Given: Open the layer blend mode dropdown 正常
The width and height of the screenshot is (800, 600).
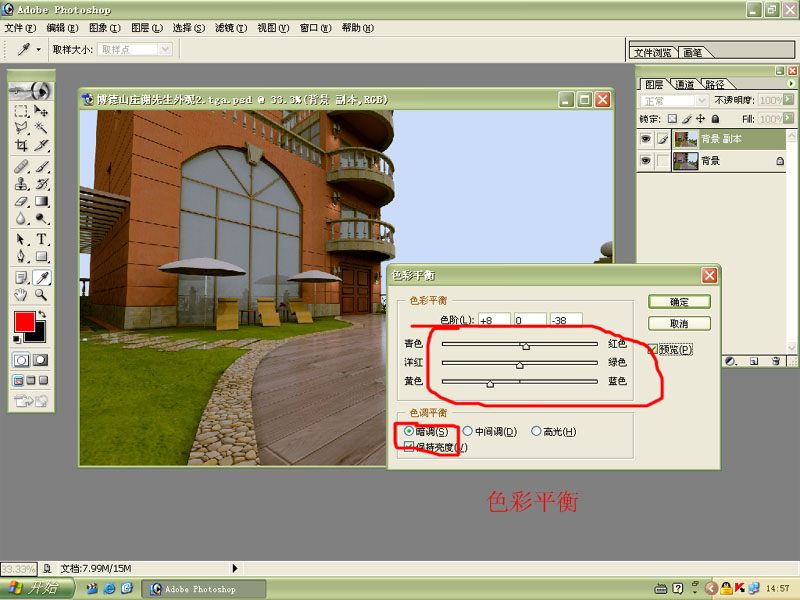Looking at the screenshot, I should pos(702,101).
